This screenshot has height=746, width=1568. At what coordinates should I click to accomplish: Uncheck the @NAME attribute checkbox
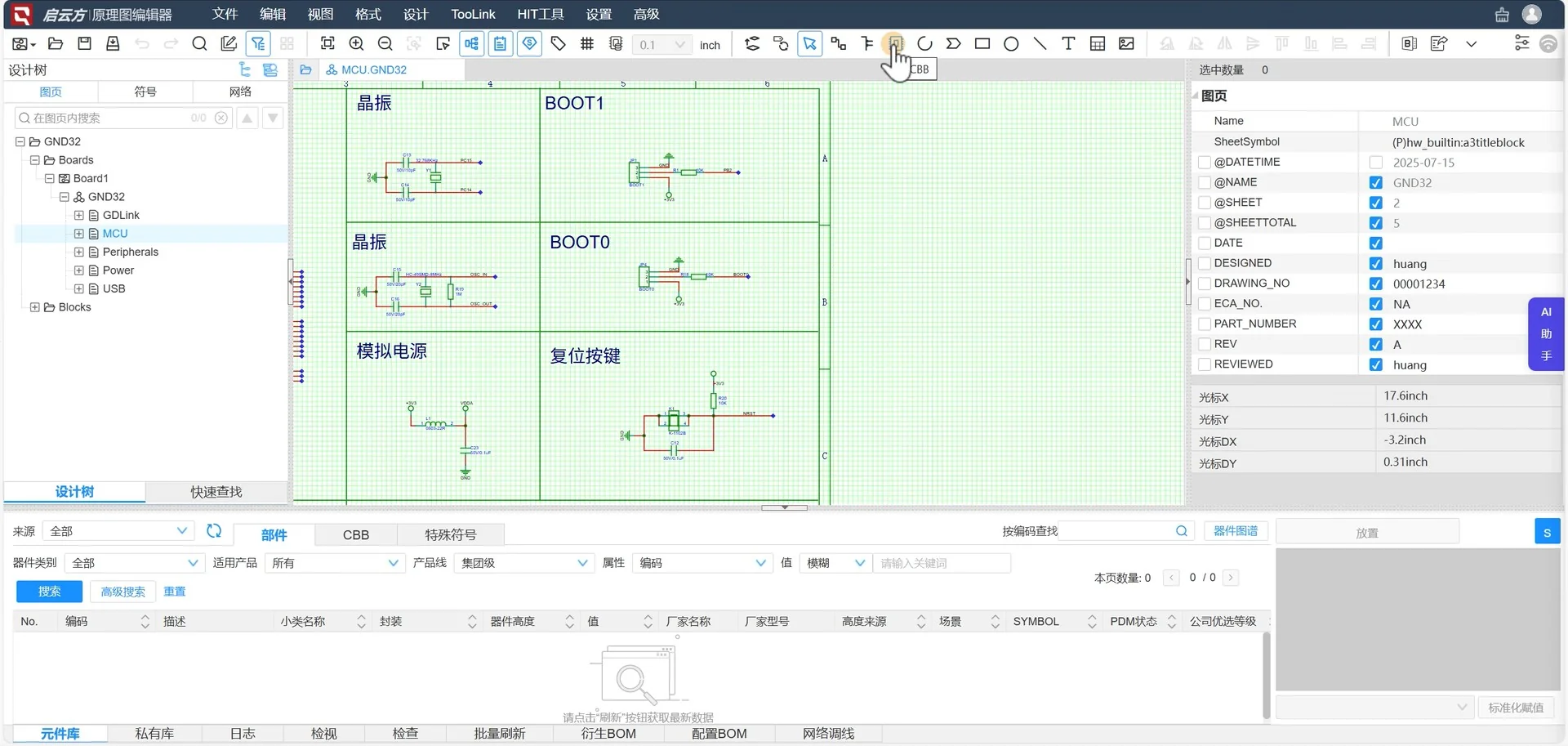click(1205, 182)
